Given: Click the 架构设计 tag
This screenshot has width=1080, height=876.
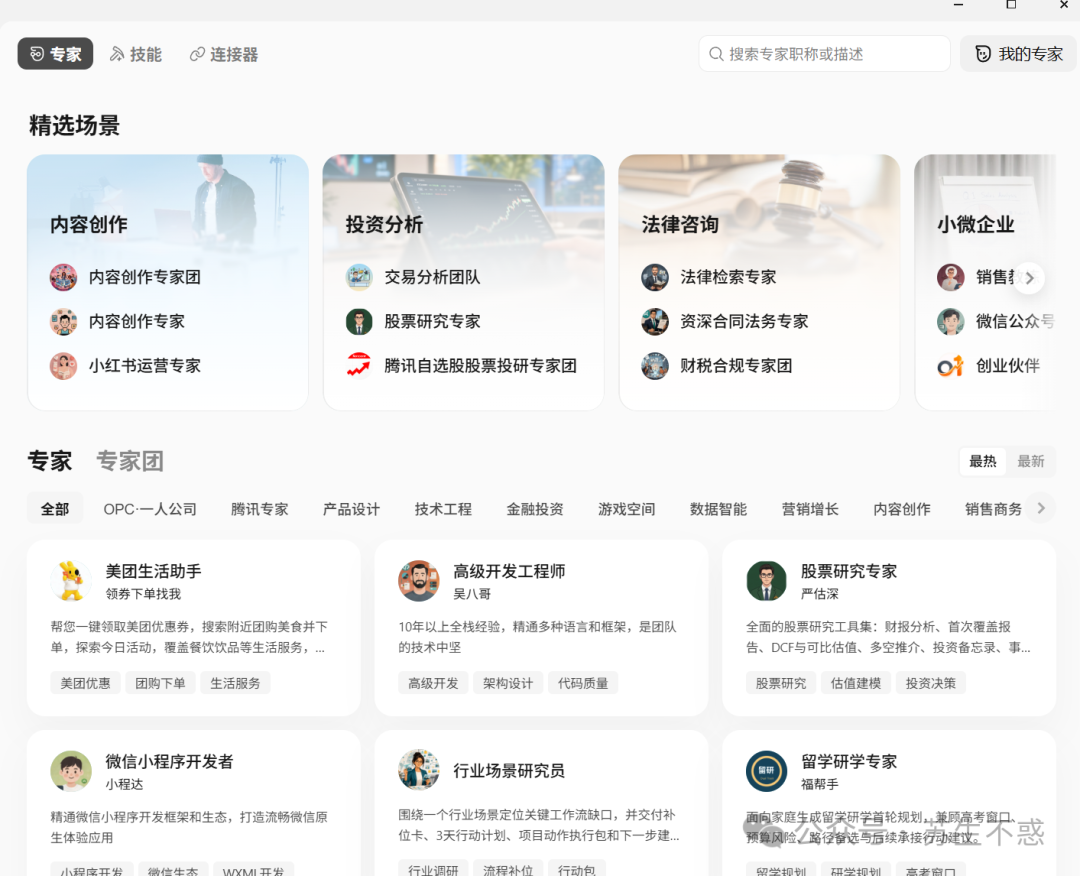Looking at the screenshot, I should tap(508, 683).
